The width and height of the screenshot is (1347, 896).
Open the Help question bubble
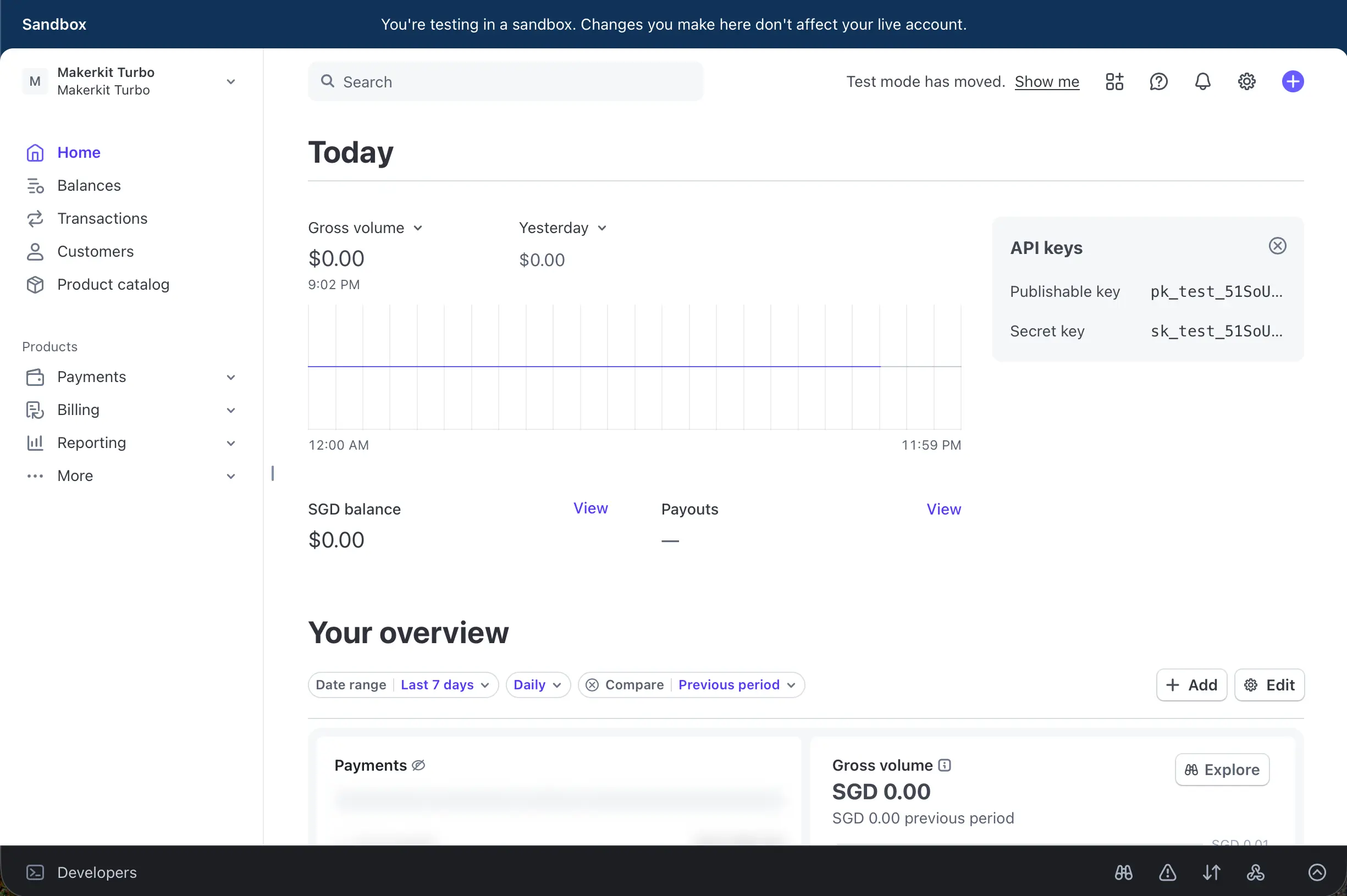[1158, 81]
